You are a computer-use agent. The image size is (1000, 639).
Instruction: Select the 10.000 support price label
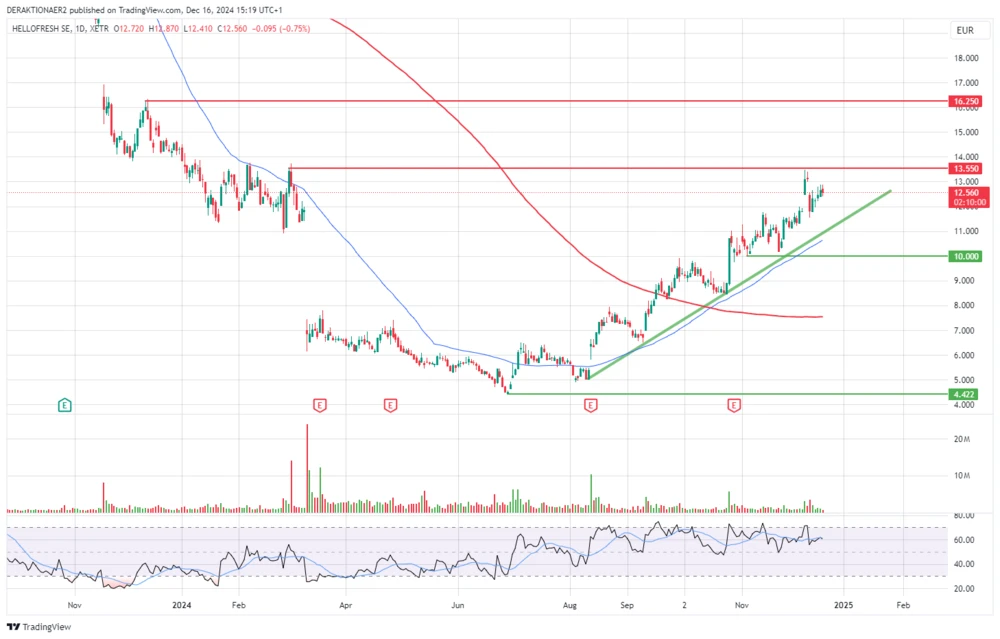coord(965,256)
